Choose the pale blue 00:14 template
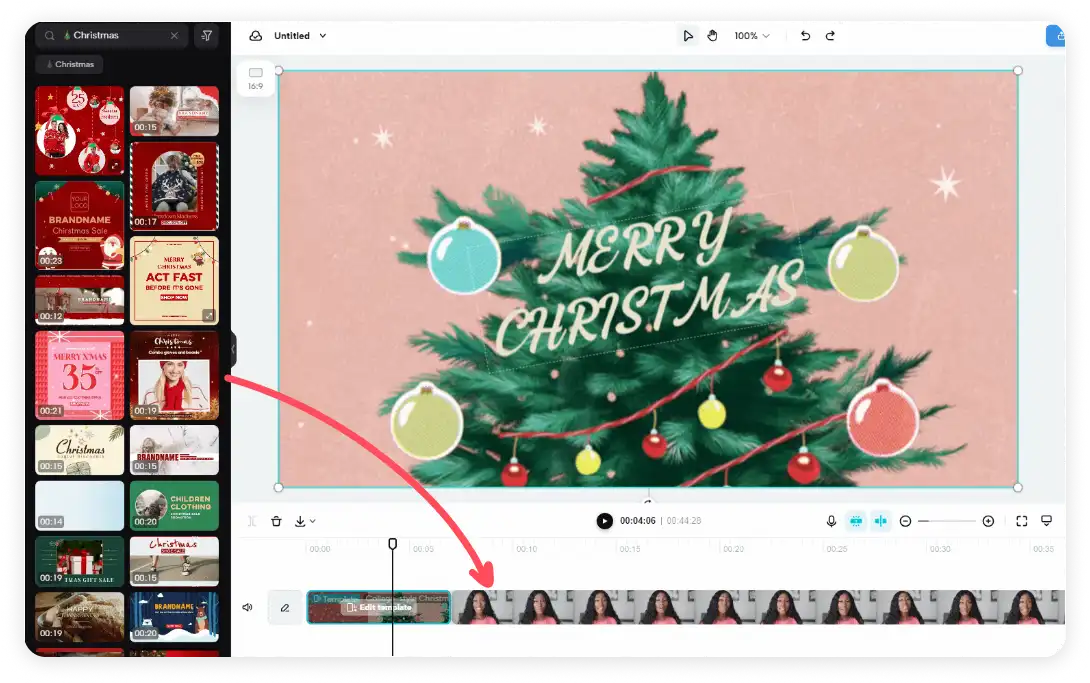This screenshot has height=683, width=1090. click(80, 506)
